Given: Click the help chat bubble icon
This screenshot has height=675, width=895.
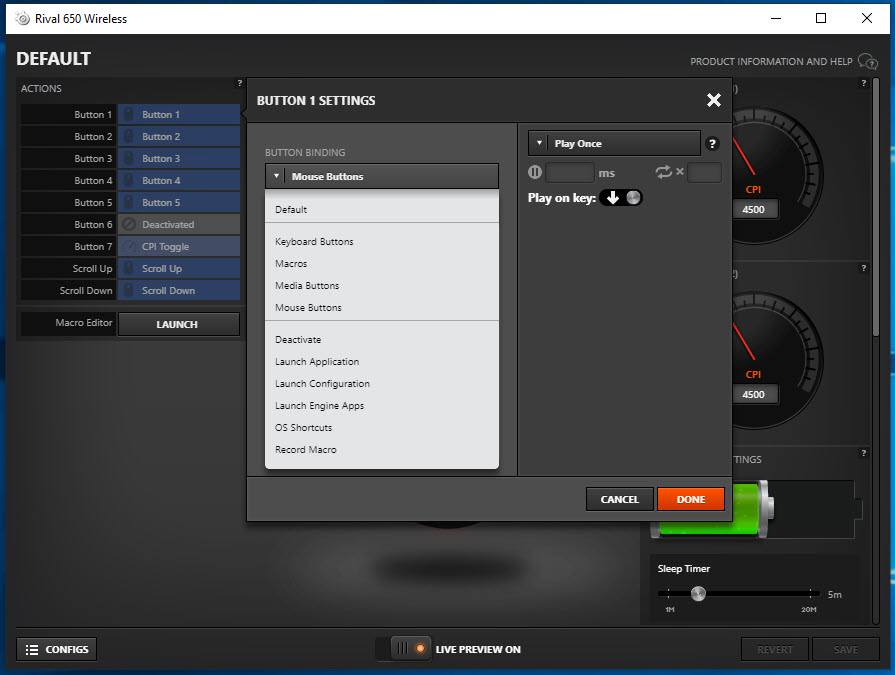Looking at the screenshot, I should pyautogui.click(x=868, y=60).
